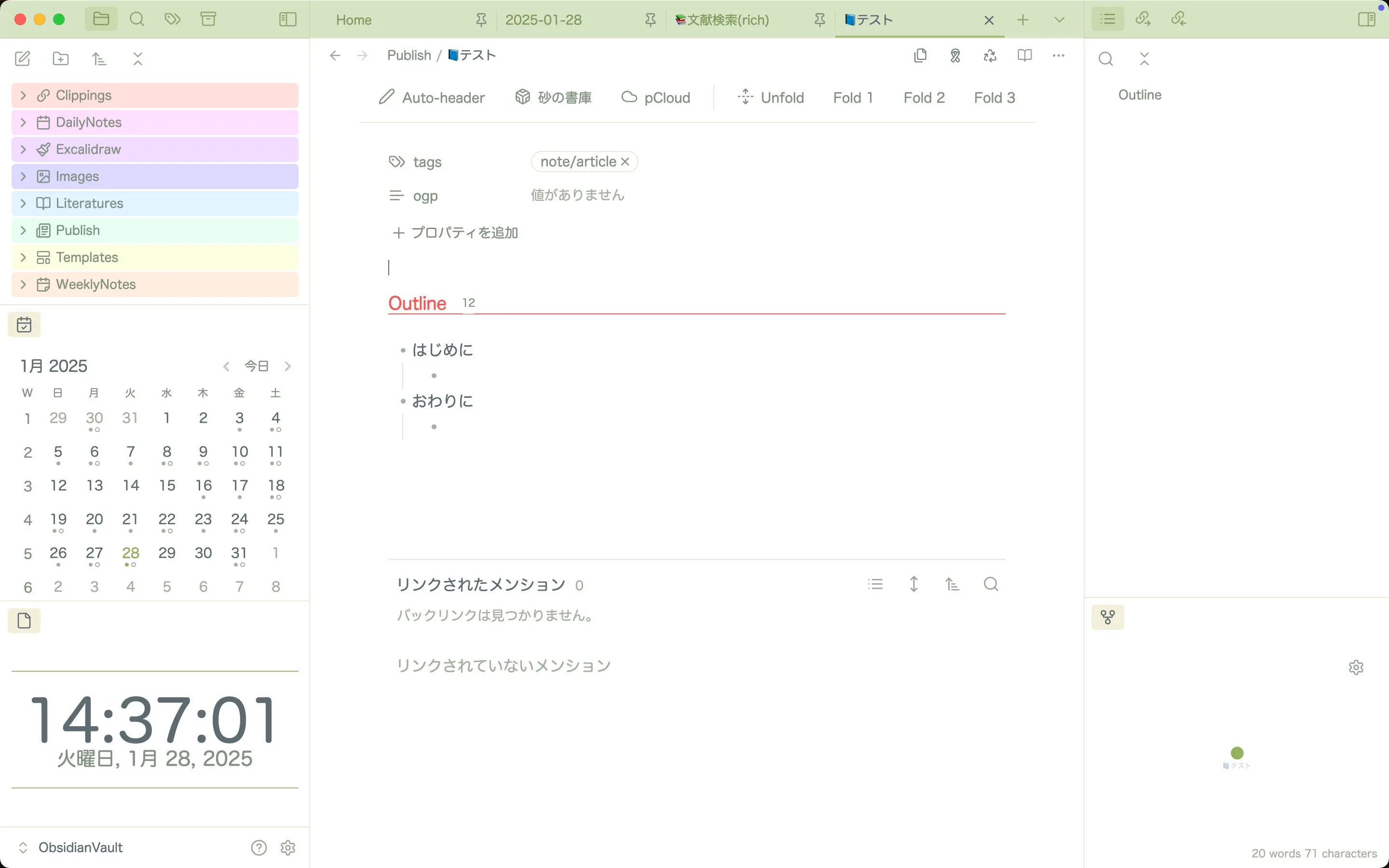Switch to the Home tab
This screenshot has width=1389, height=868.
coord(354,20)
